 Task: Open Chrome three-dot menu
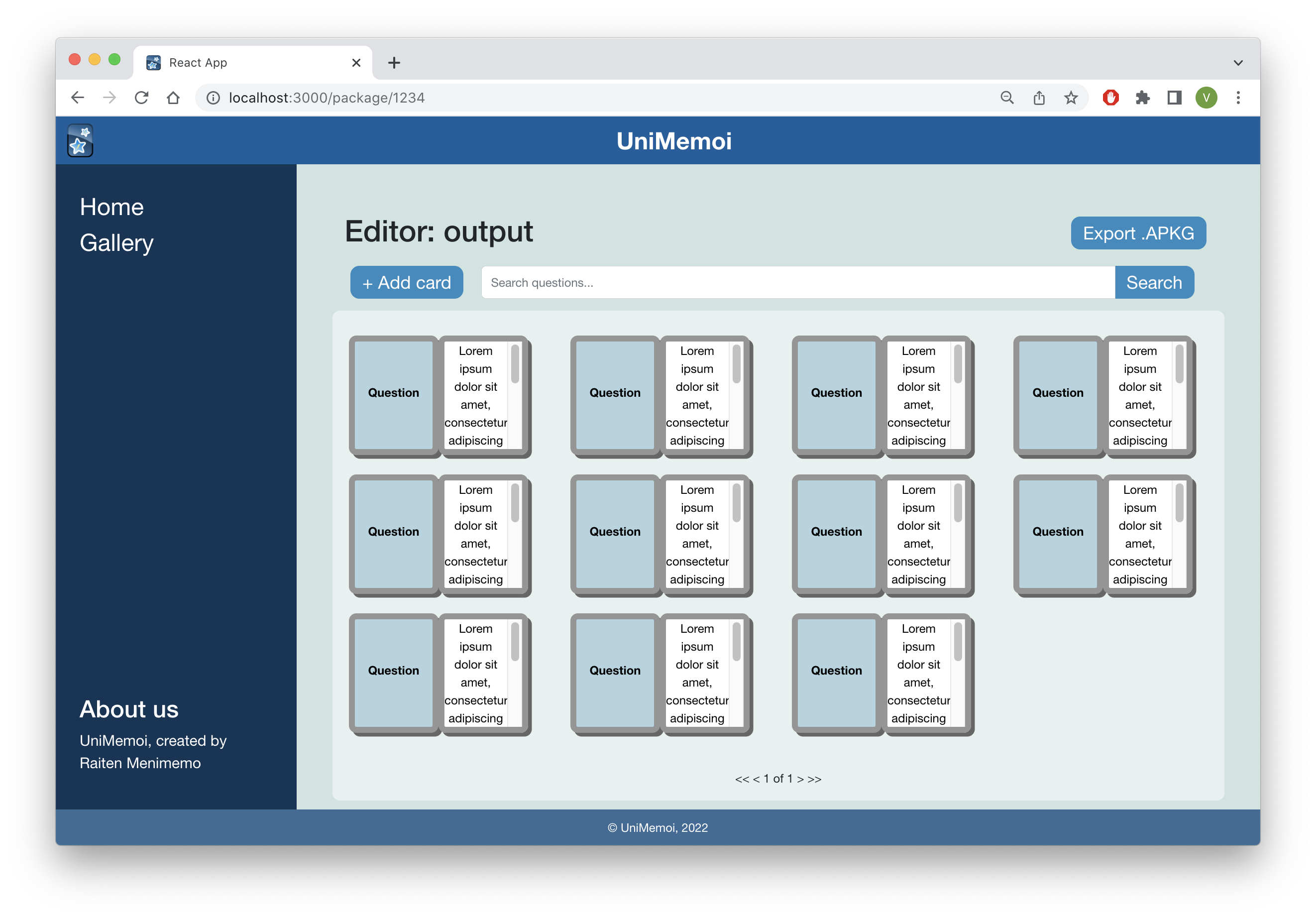pos(1238,98)
